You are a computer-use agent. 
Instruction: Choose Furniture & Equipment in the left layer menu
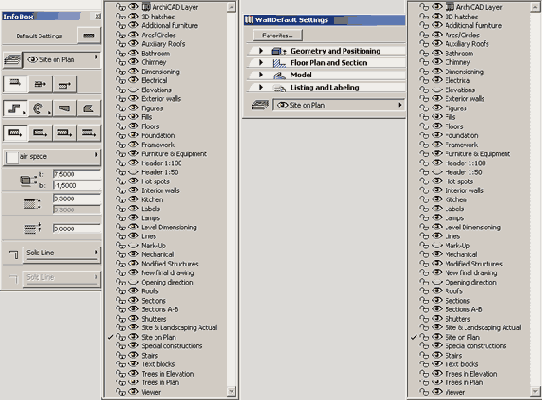click(174, 154)
